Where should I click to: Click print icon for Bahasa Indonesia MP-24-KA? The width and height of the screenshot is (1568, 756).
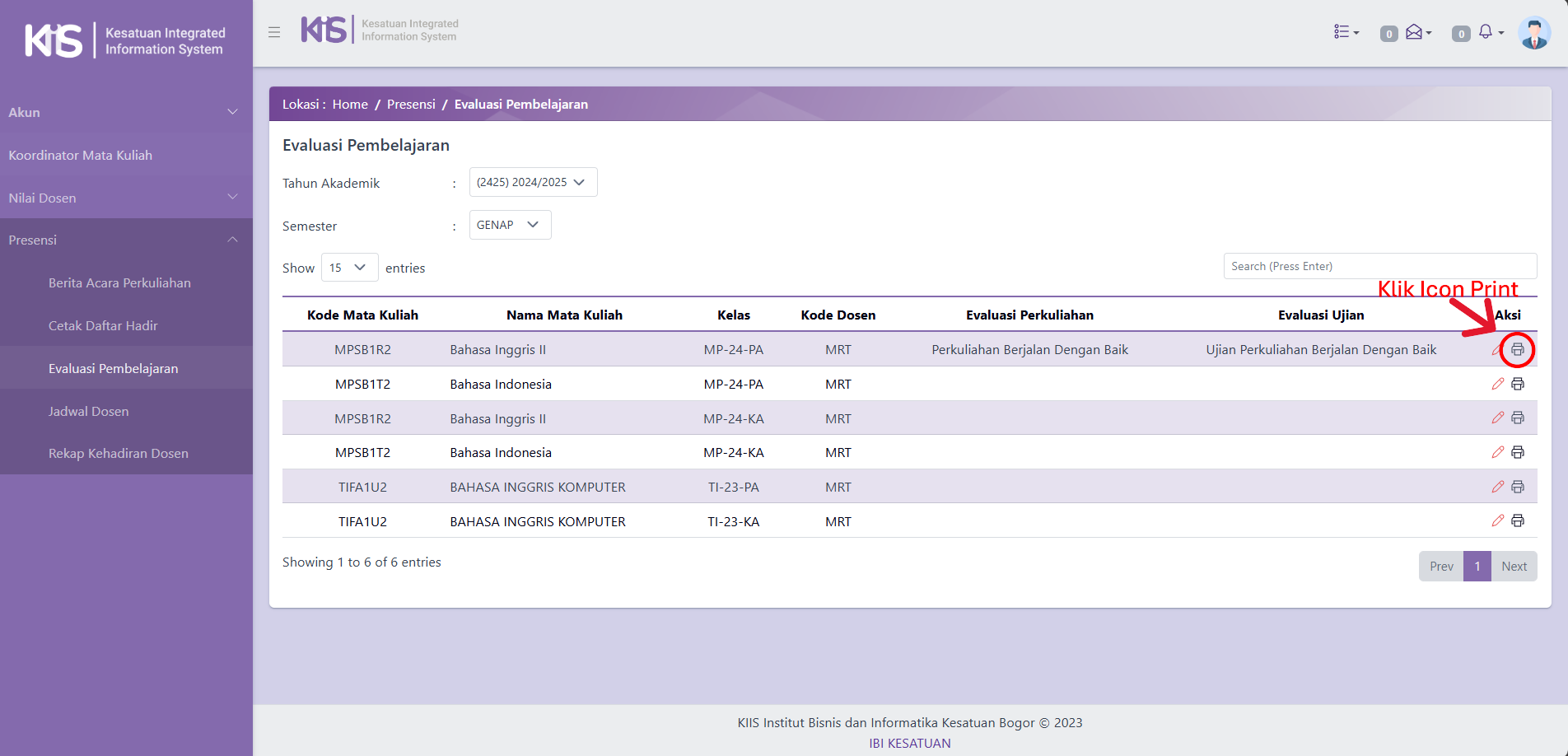click(x=1517, y=452)
